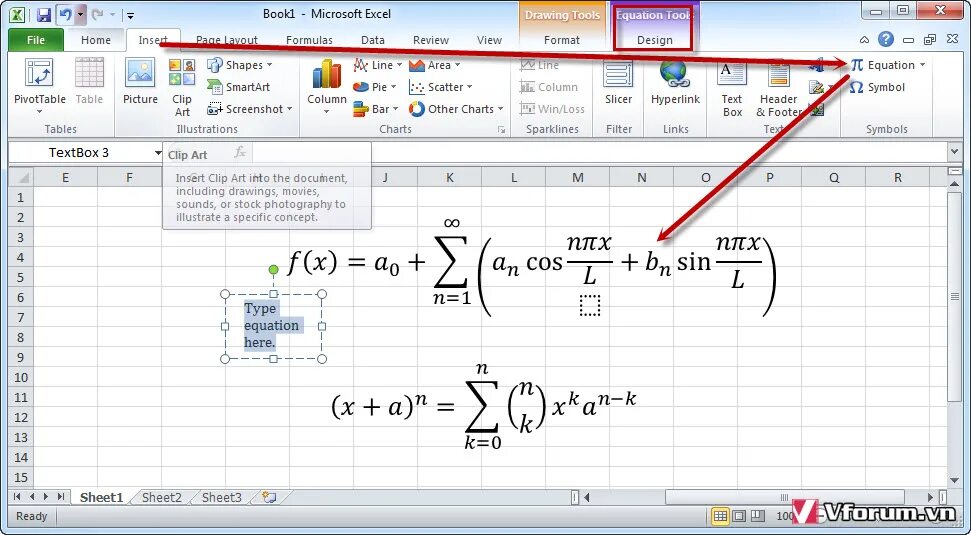This screenshot has width=971, height=535.
Task: Open the Equation Tools Design tab
Action: 655,40
